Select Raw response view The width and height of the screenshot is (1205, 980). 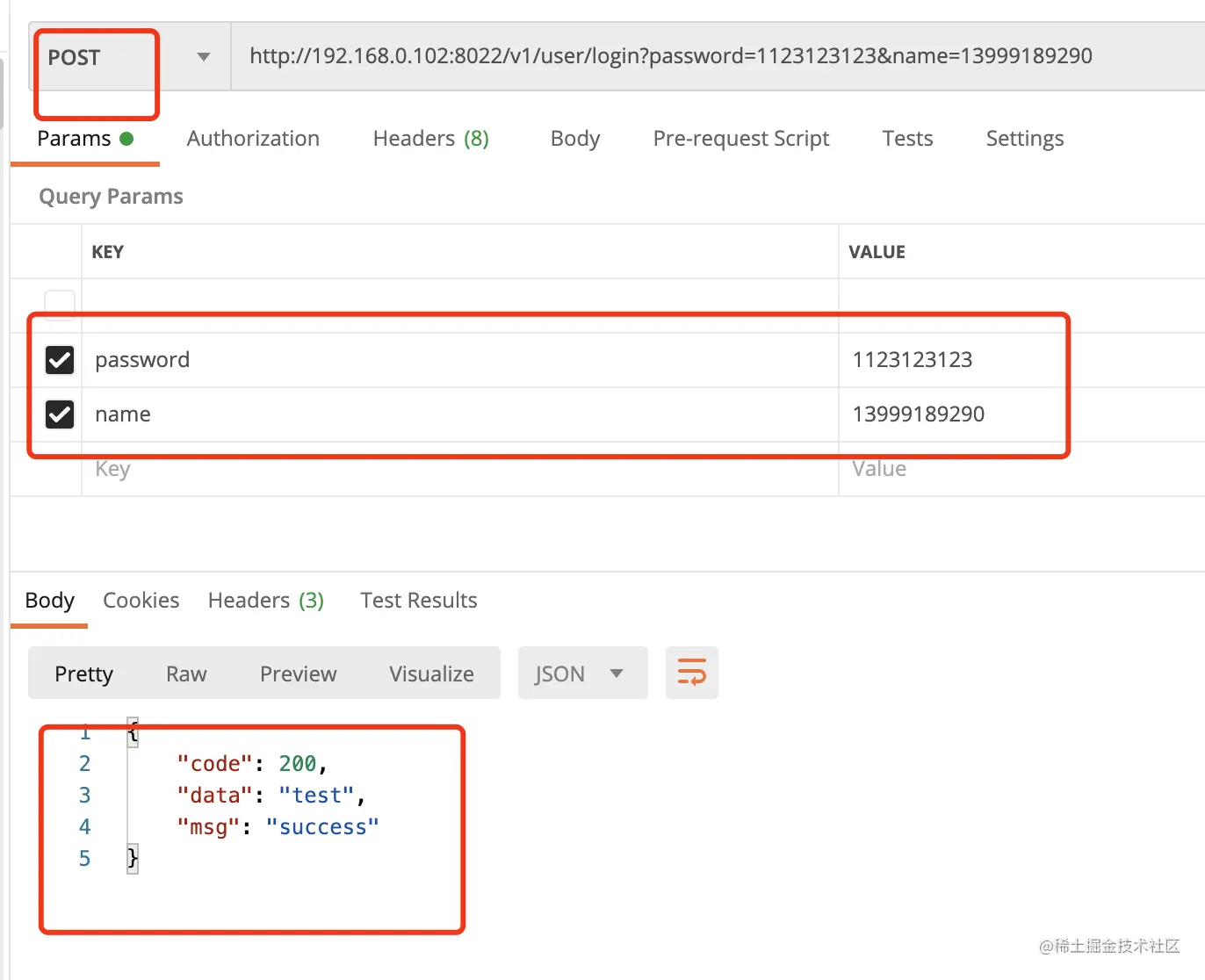[186, 674]
